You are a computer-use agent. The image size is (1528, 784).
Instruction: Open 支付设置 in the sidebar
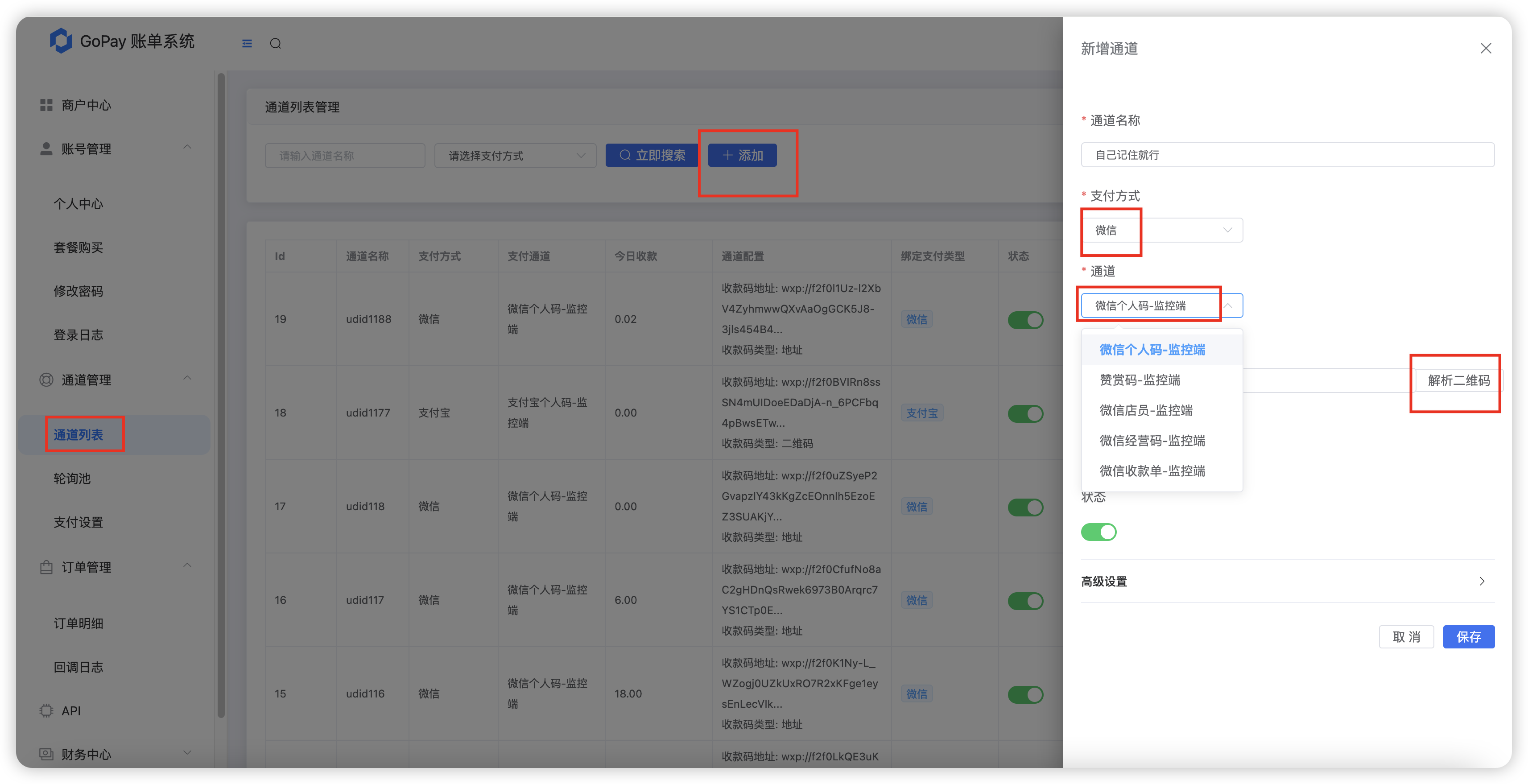coord(78,522)
